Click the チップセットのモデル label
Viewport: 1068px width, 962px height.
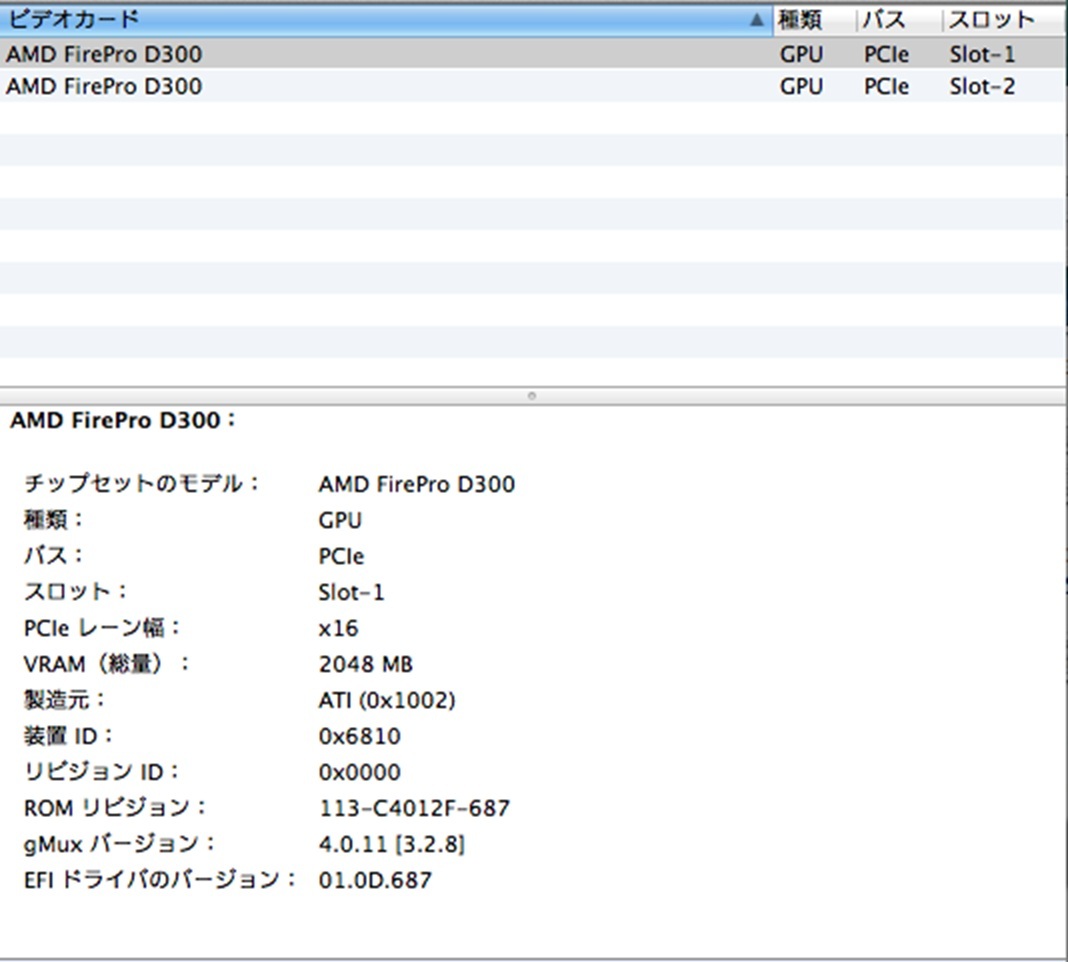tap(142, 484)
